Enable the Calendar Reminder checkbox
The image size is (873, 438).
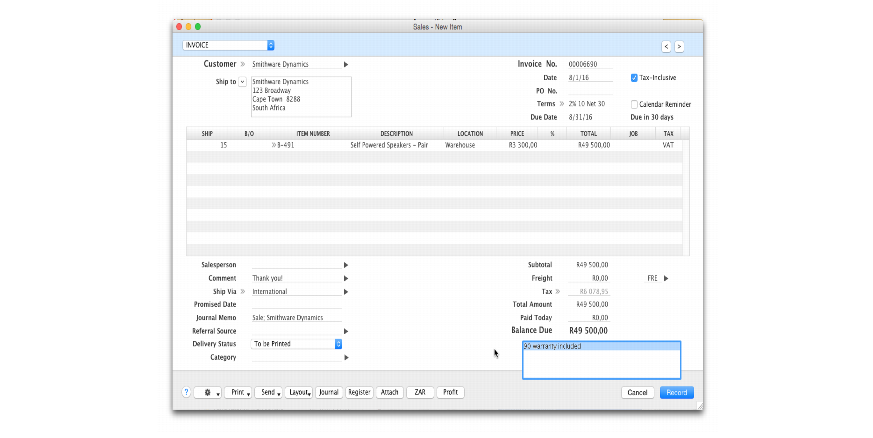pos(634,104)
